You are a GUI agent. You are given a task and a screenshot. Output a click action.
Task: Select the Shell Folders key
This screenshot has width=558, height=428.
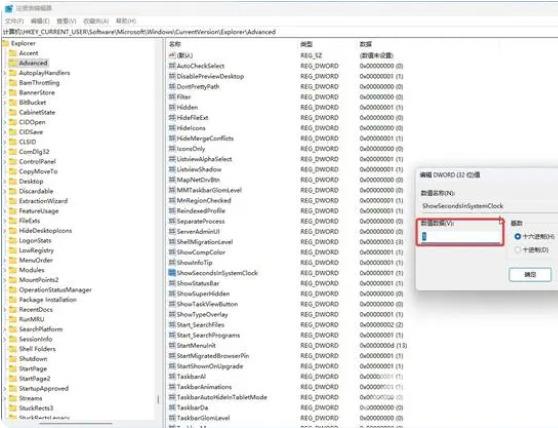point(37,349)
